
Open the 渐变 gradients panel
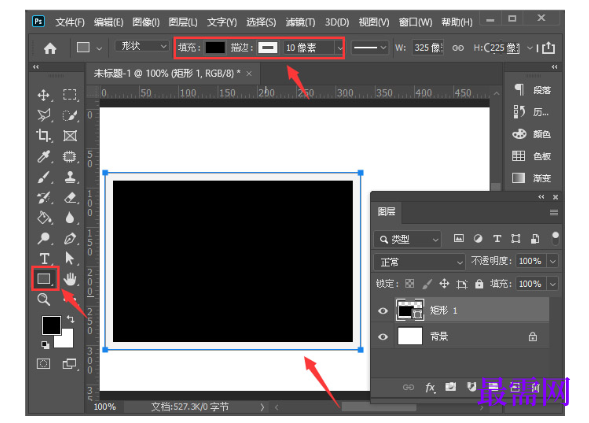coord(532,178)
